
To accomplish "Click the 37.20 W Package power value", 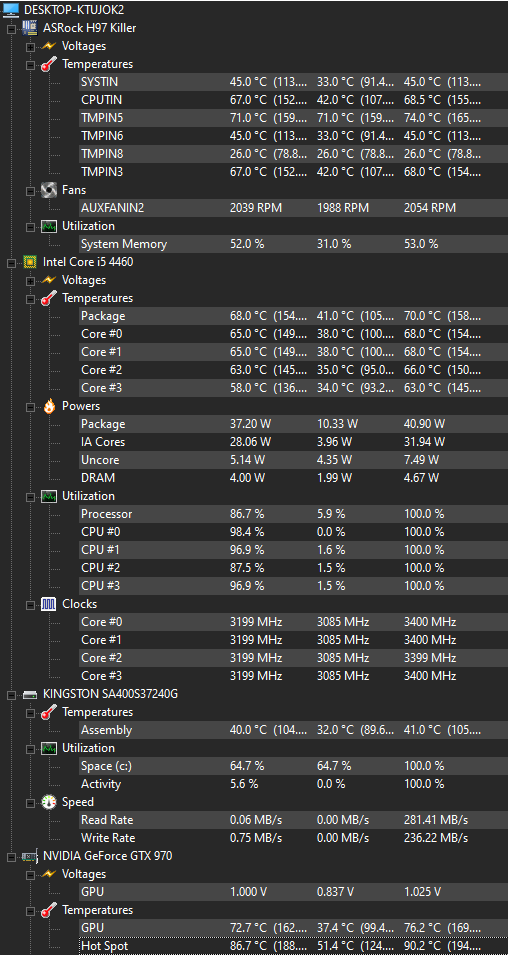I will point(250,424).
